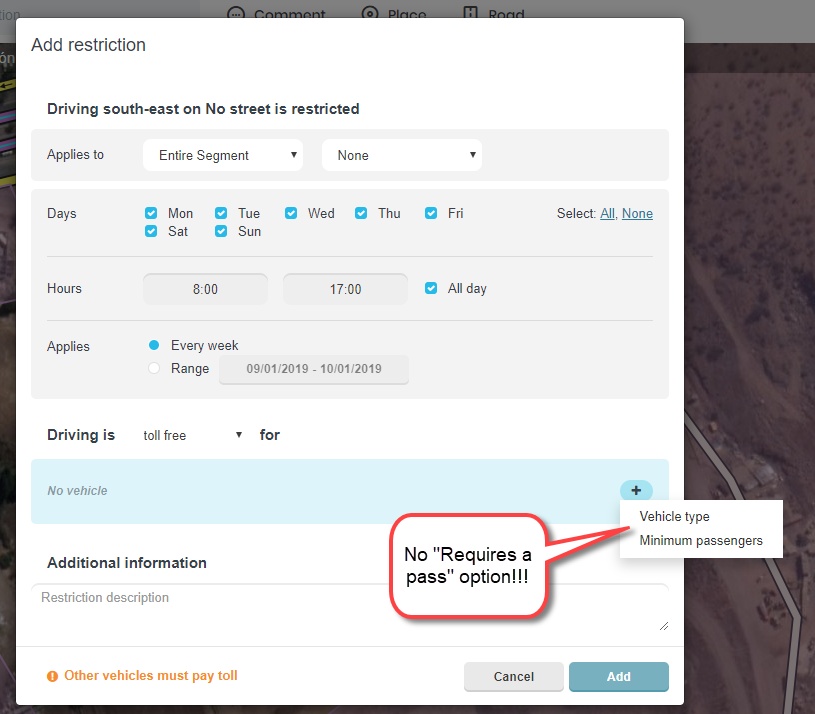815x714 pixels.
Task: Uncheck the Sun day checkbox
Action: point(219,231)
